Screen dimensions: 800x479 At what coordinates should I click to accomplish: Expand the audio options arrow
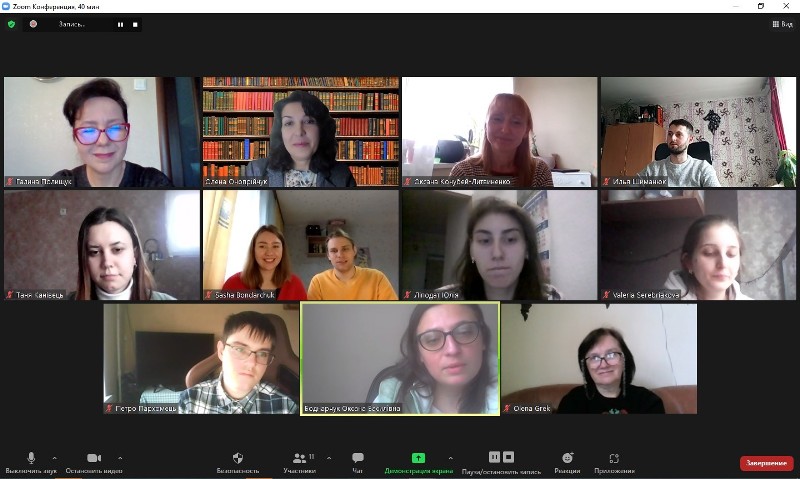(55, 458)
